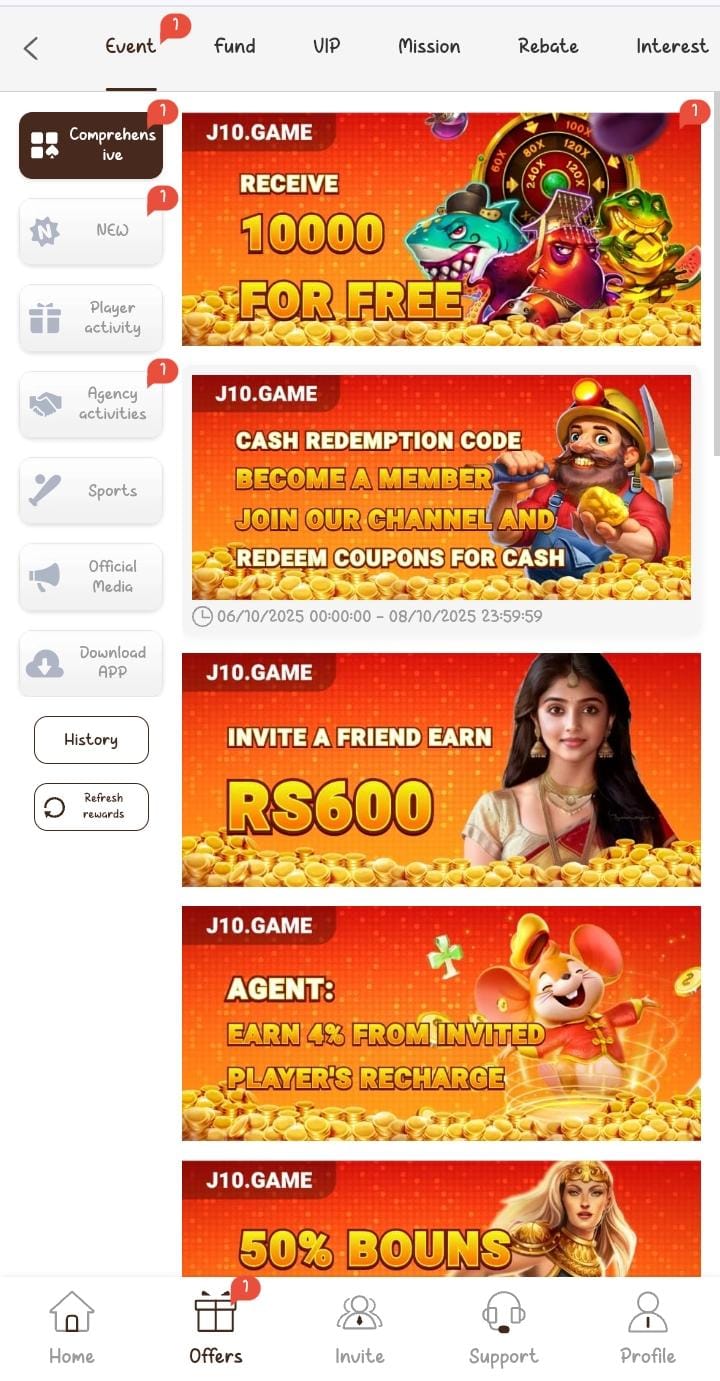Select the NEW category
Image resolution: width=720 pixels, height=1381 pixels.
click(91, 231)
